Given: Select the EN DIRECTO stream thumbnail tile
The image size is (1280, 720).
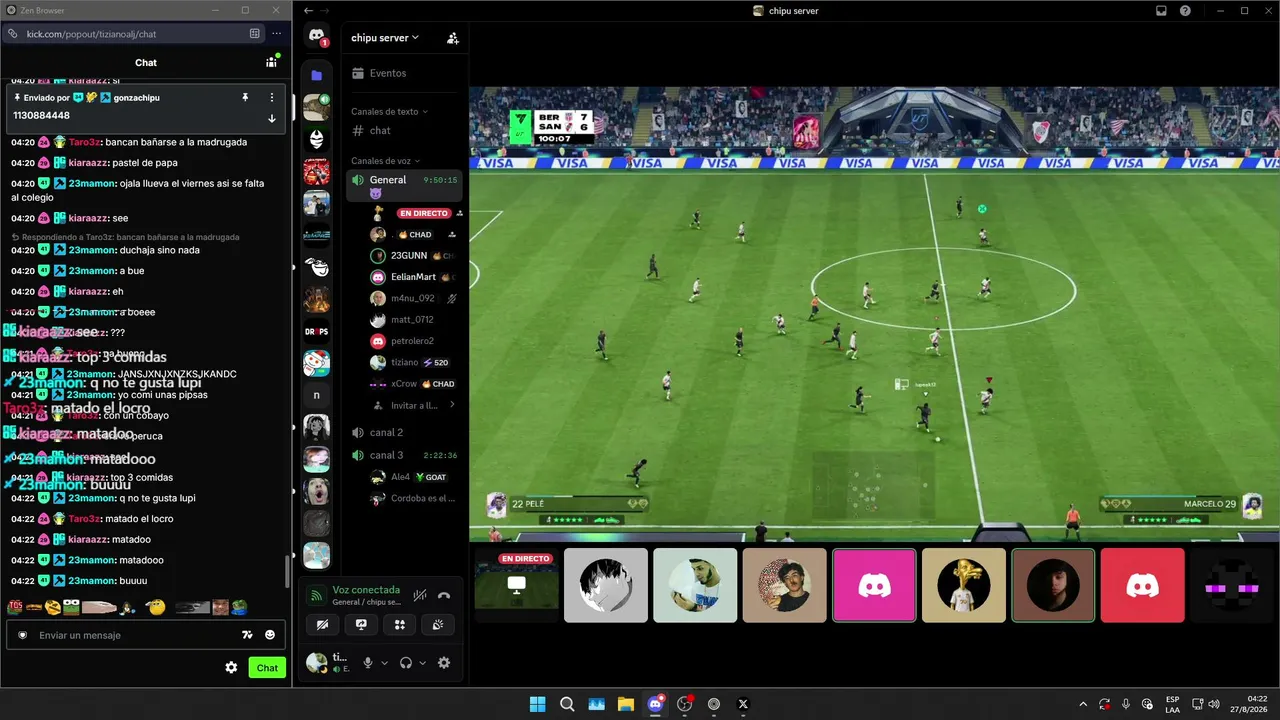Looking at the screenshot, I should [x=516, y=585].
